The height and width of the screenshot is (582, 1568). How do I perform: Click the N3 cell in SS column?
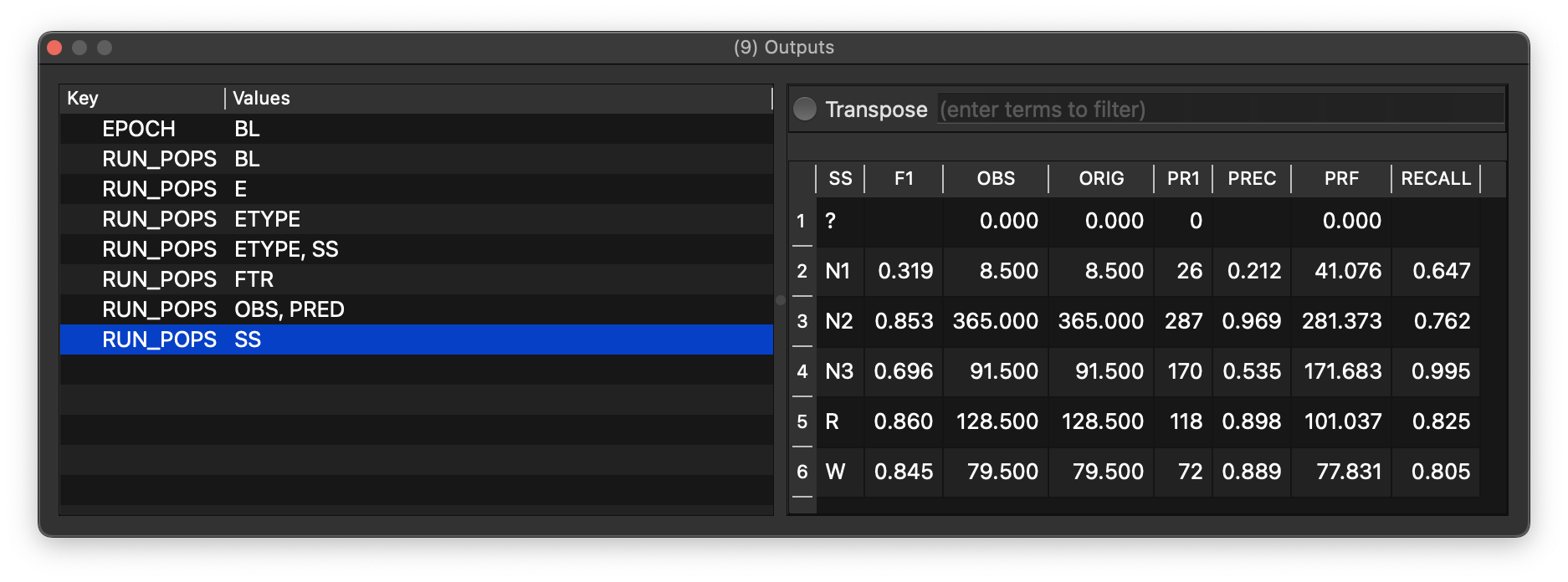(839, 371)
